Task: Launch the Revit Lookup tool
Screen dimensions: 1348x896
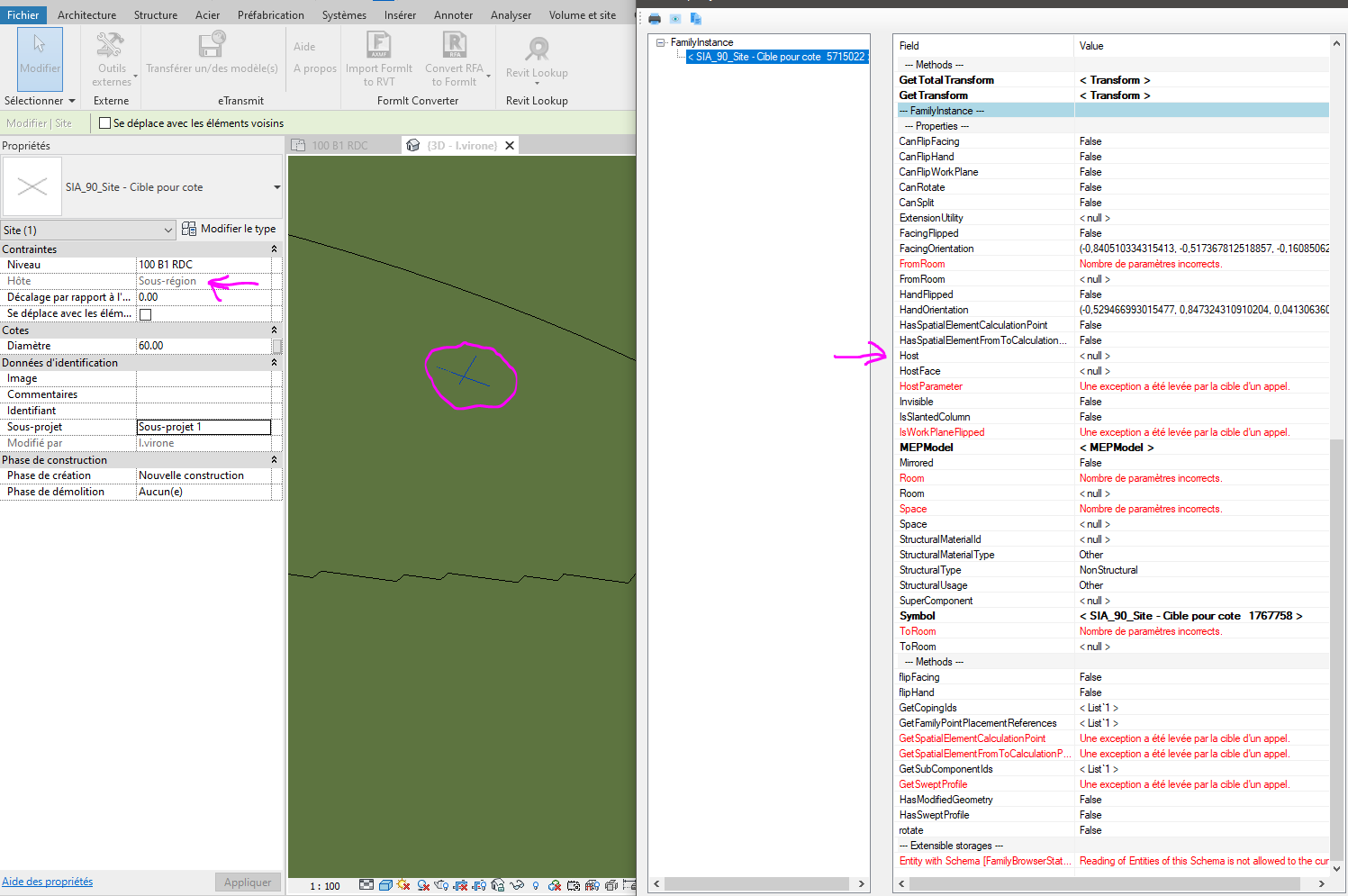Action: point(536,59)
